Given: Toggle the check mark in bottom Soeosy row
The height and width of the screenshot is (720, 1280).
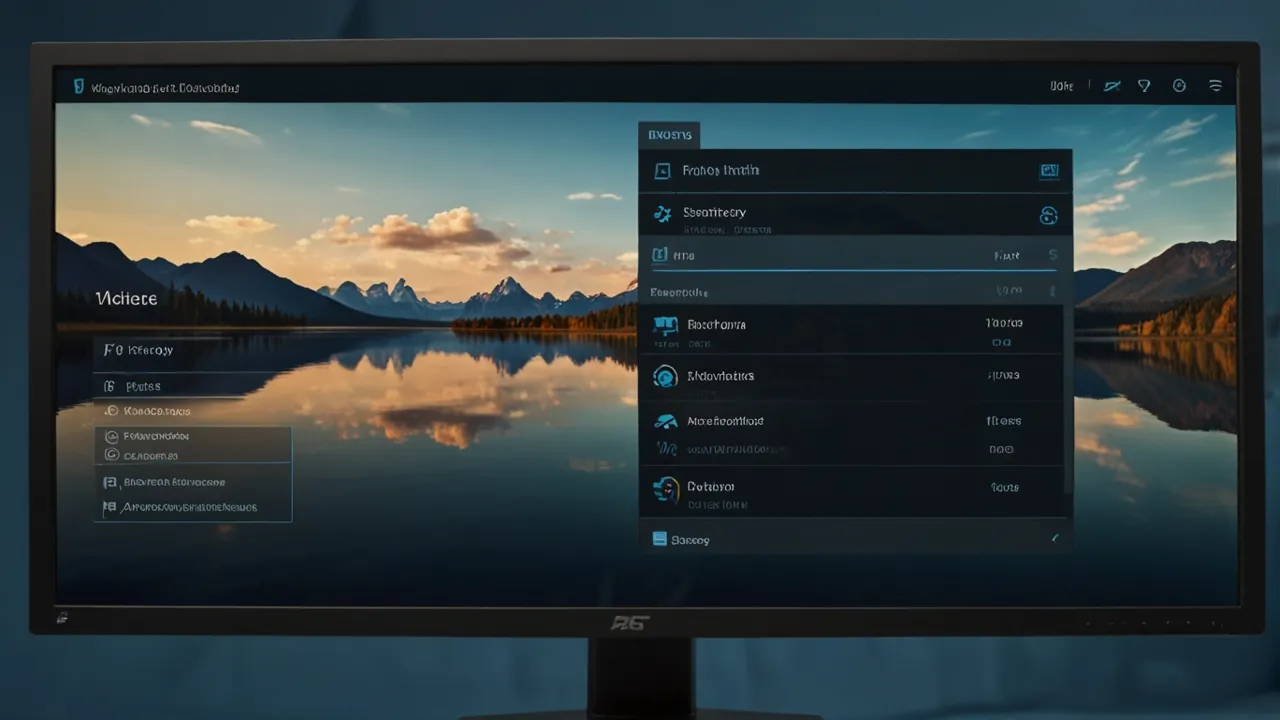Looking at the screenshot, I should [x=1054, y=539].
